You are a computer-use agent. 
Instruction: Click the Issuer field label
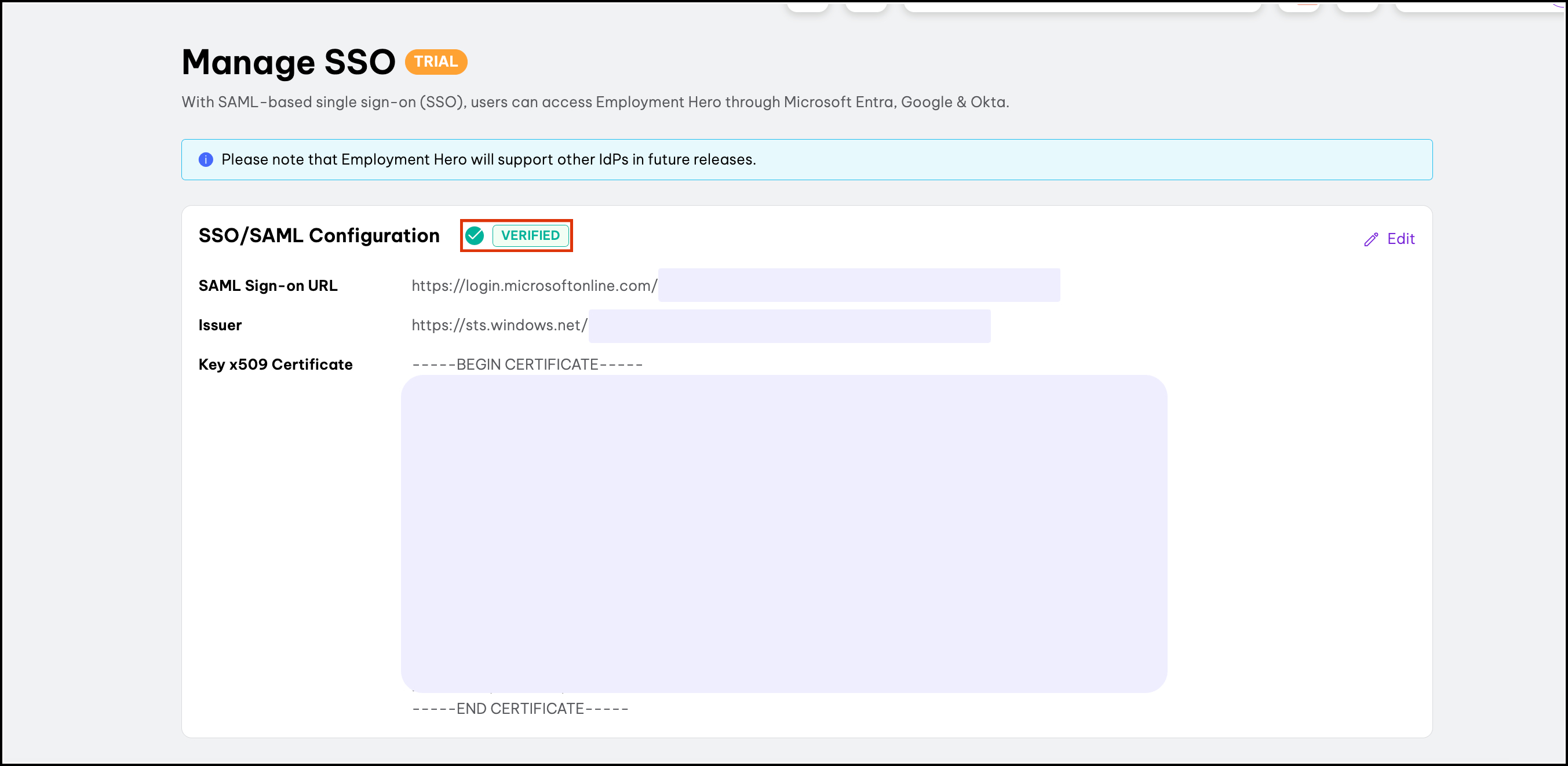tap(220, 325)
